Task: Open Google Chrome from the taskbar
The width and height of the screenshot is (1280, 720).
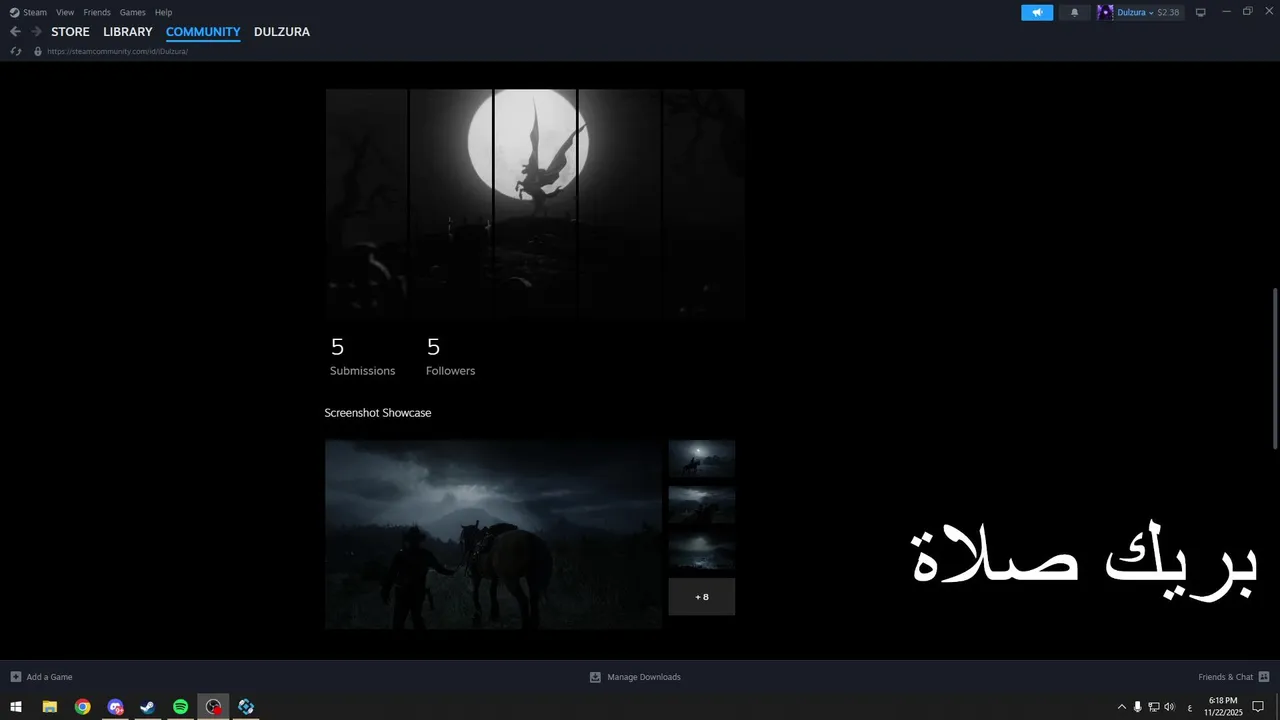Action: tap(82, 707)
